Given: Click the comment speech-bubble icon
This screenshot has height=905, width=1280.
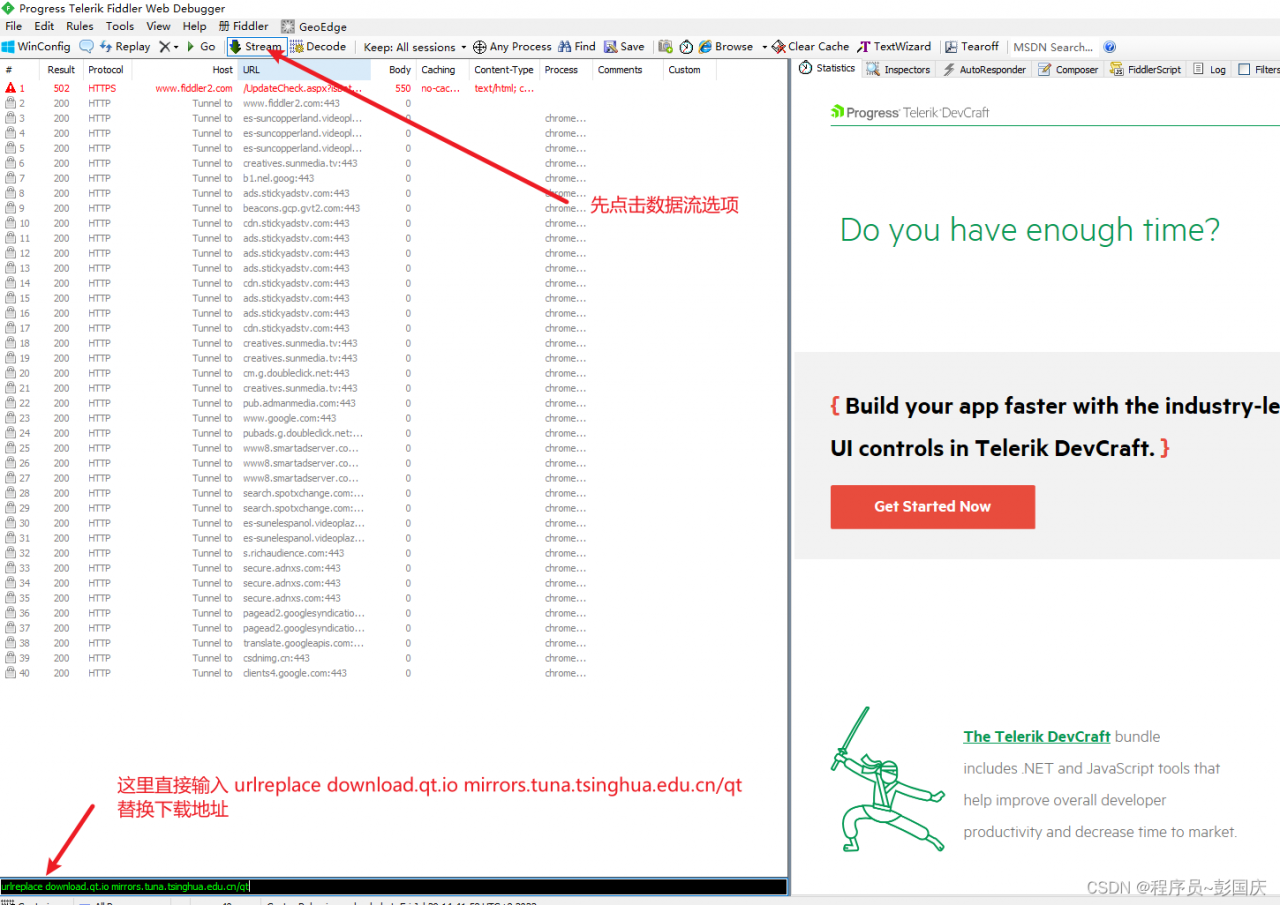Looking at the screenshot, I should (86, 46).
